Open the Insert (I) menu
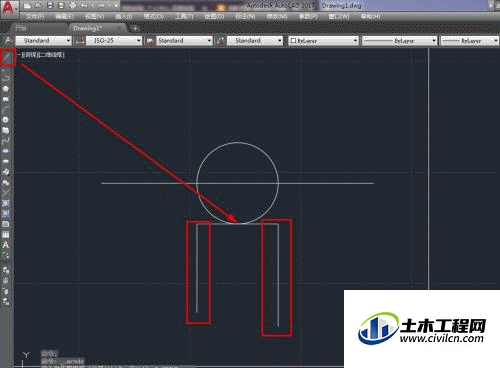This screenshot has width=500, height=368. (x=124, y=16)
